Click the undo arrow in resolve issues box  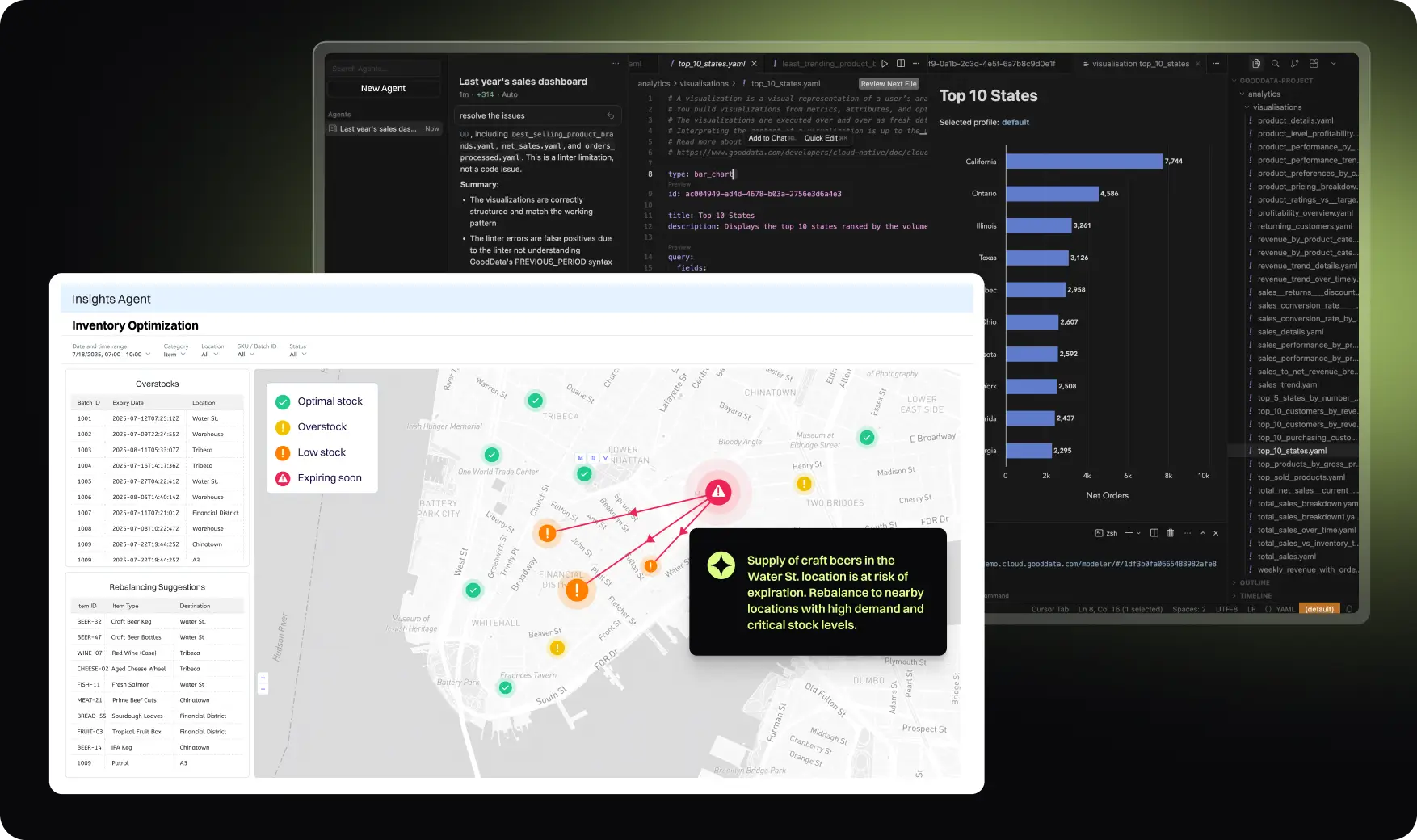[611, 116]
